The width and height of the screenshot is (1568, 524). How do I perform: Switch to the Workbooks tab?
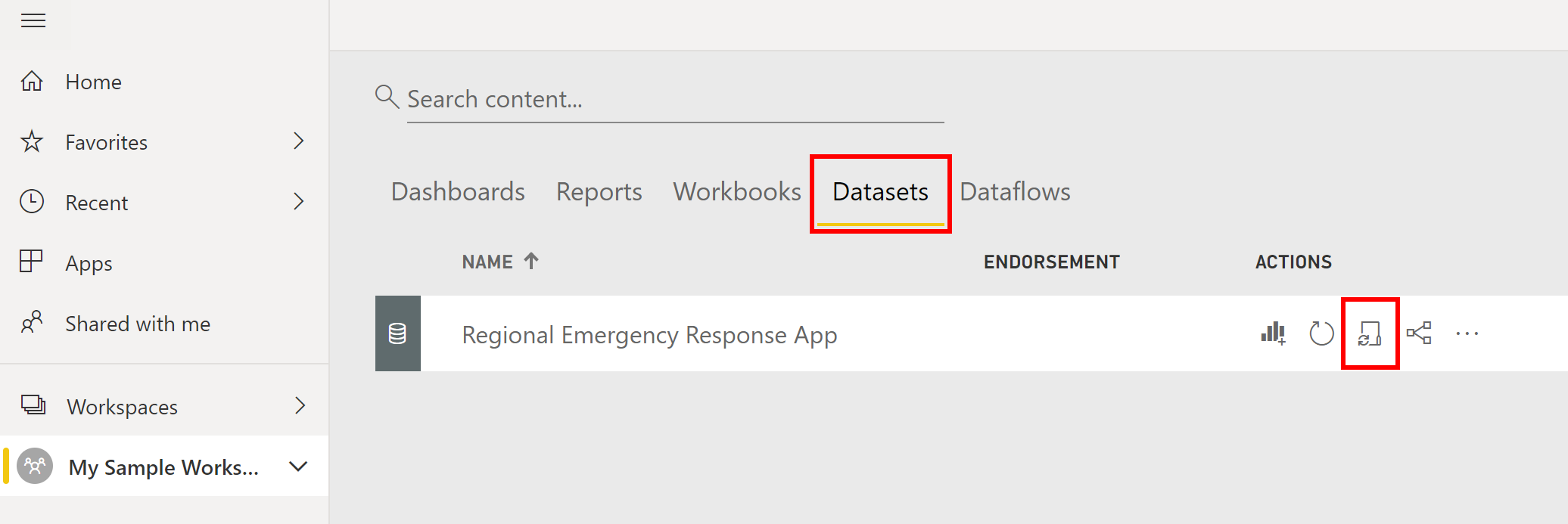point(737,192)
